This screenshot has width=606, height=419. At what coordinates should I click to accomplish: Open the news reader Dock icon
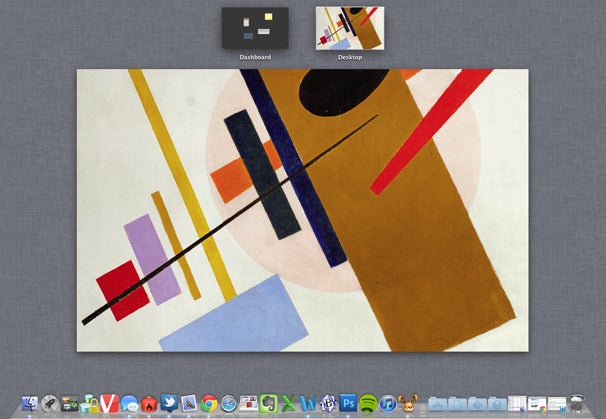(x=249, y=404)
